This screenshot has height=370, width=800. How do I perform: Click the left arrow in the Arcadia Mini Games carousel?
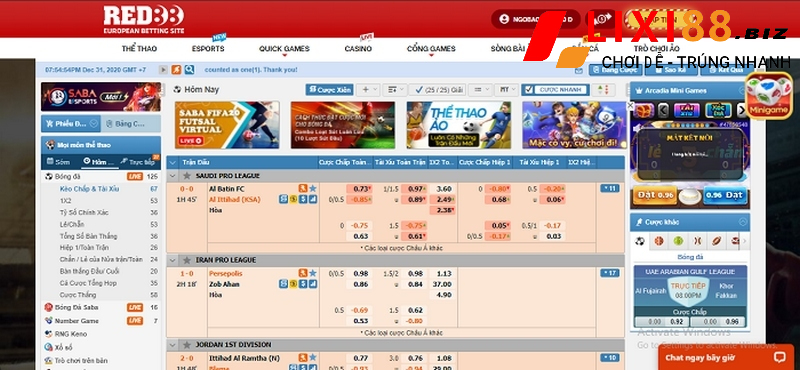[x=663, y=110]
